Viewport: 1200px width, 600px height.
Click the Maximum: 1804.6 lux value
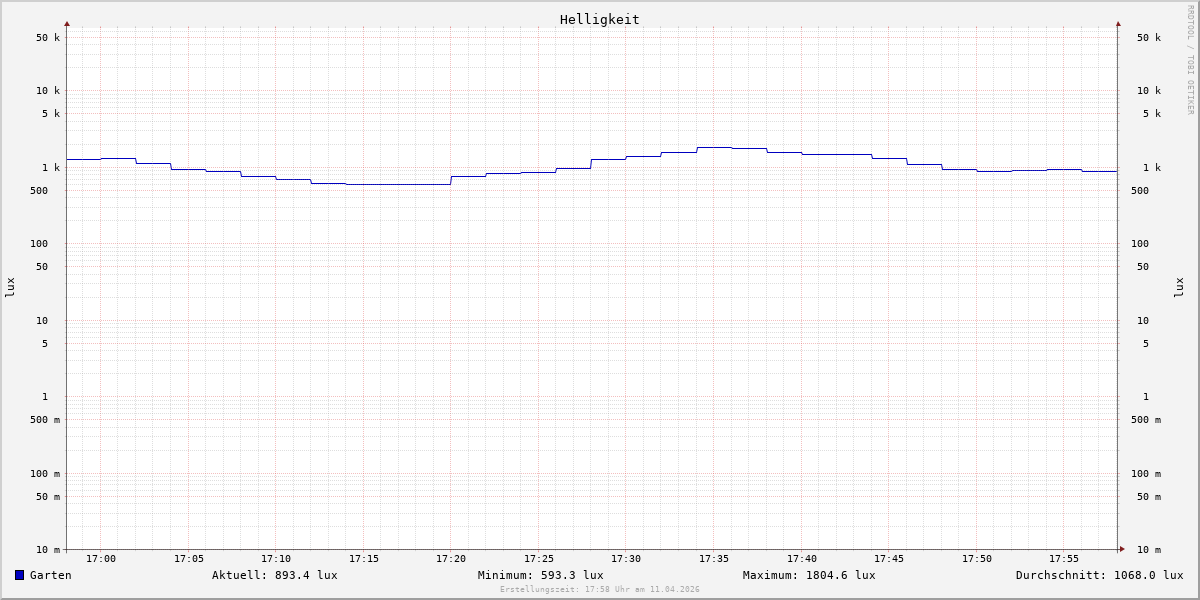(808, 575)
